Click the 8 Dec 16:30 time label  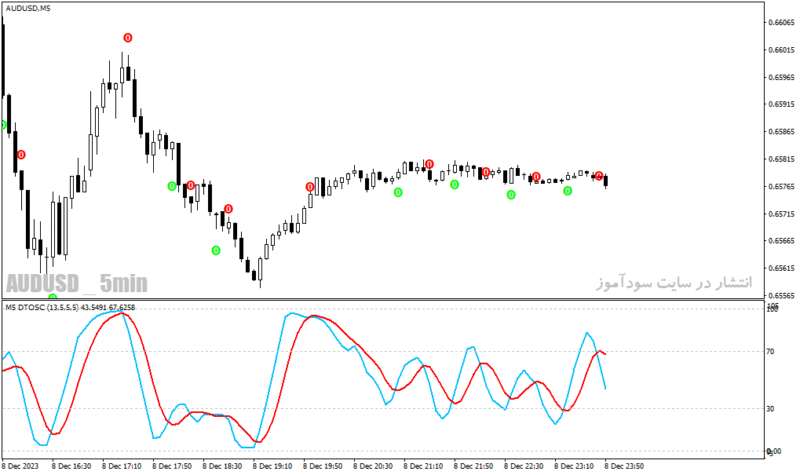(71, 466)
